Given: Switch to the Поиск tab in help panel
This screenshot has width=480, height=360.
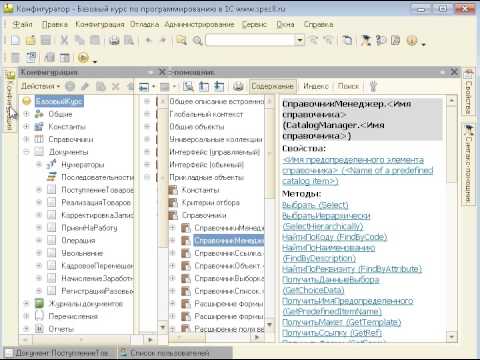Looking at the screenshot, I should tap(348, 86).
